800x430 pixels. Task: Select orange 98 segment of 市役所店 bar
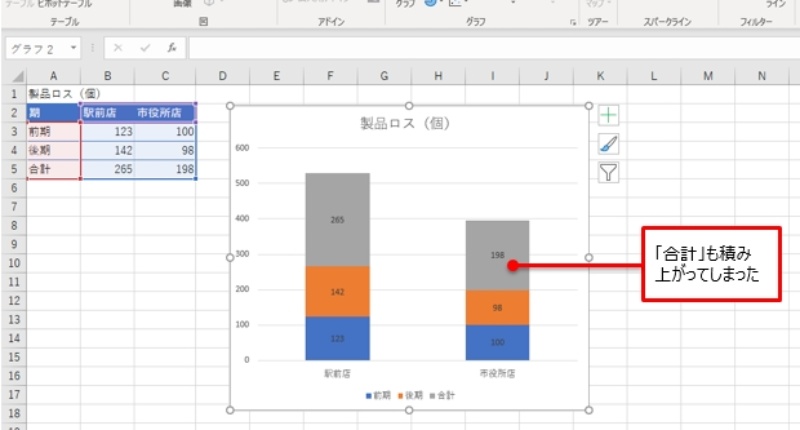[x=497, y=307]
